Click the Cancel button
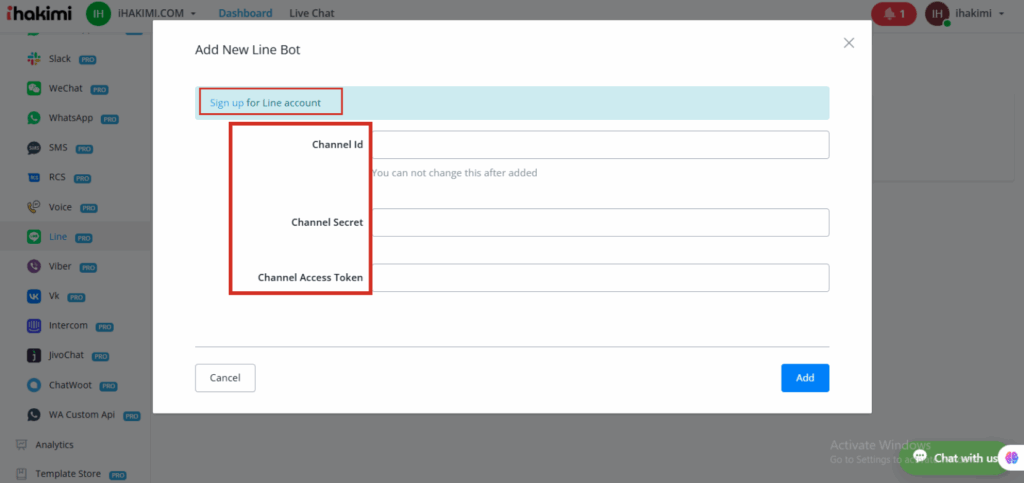 click(225, 378)
